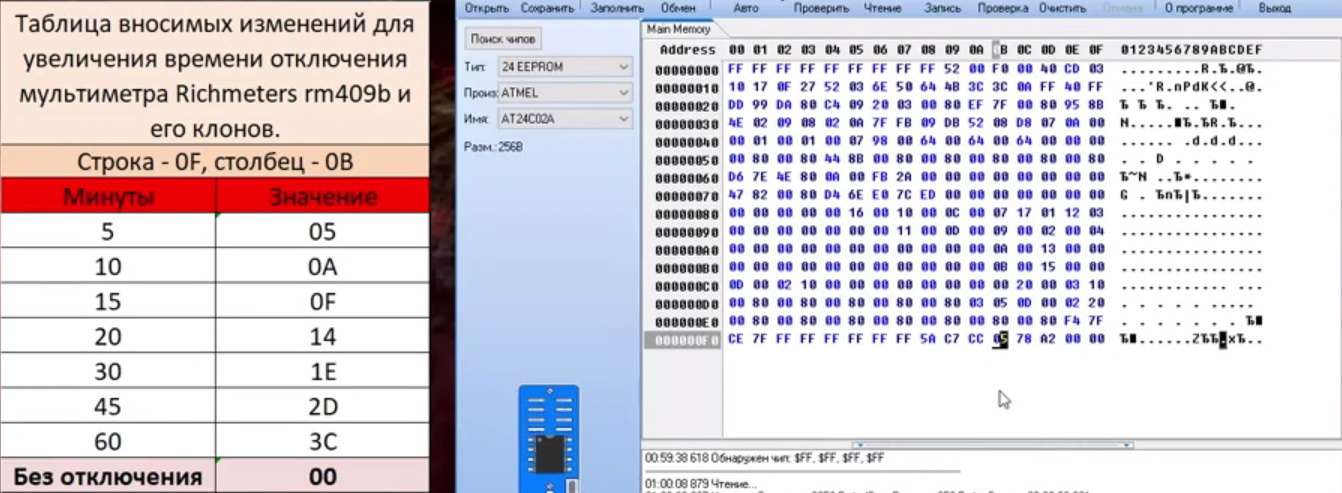
Task: Click value 0A in the Значение column
Action: coord(323,267)
